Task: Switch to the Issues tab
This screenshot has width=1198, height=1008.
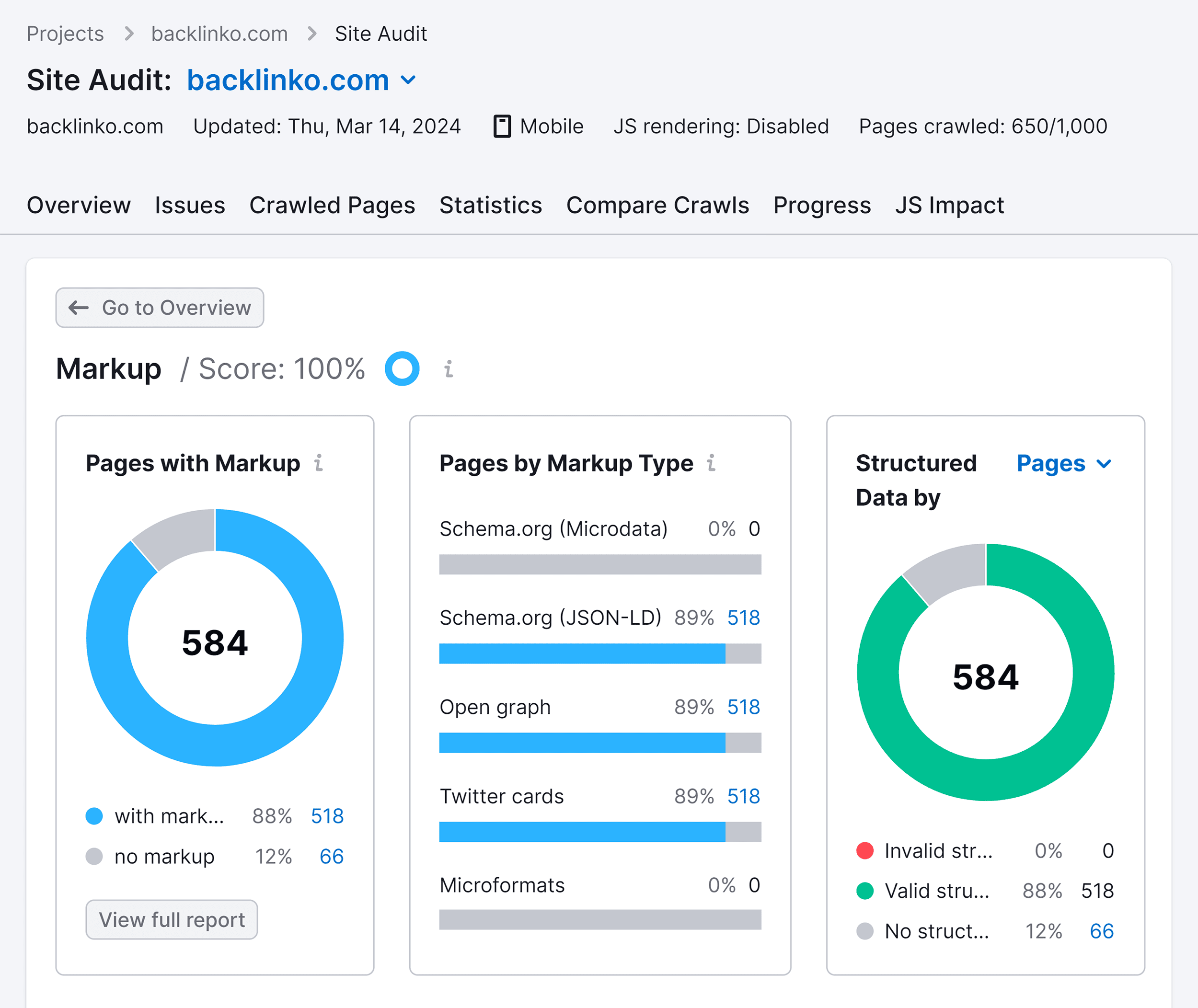Action: pyautogui.click(x=190, y=205)
